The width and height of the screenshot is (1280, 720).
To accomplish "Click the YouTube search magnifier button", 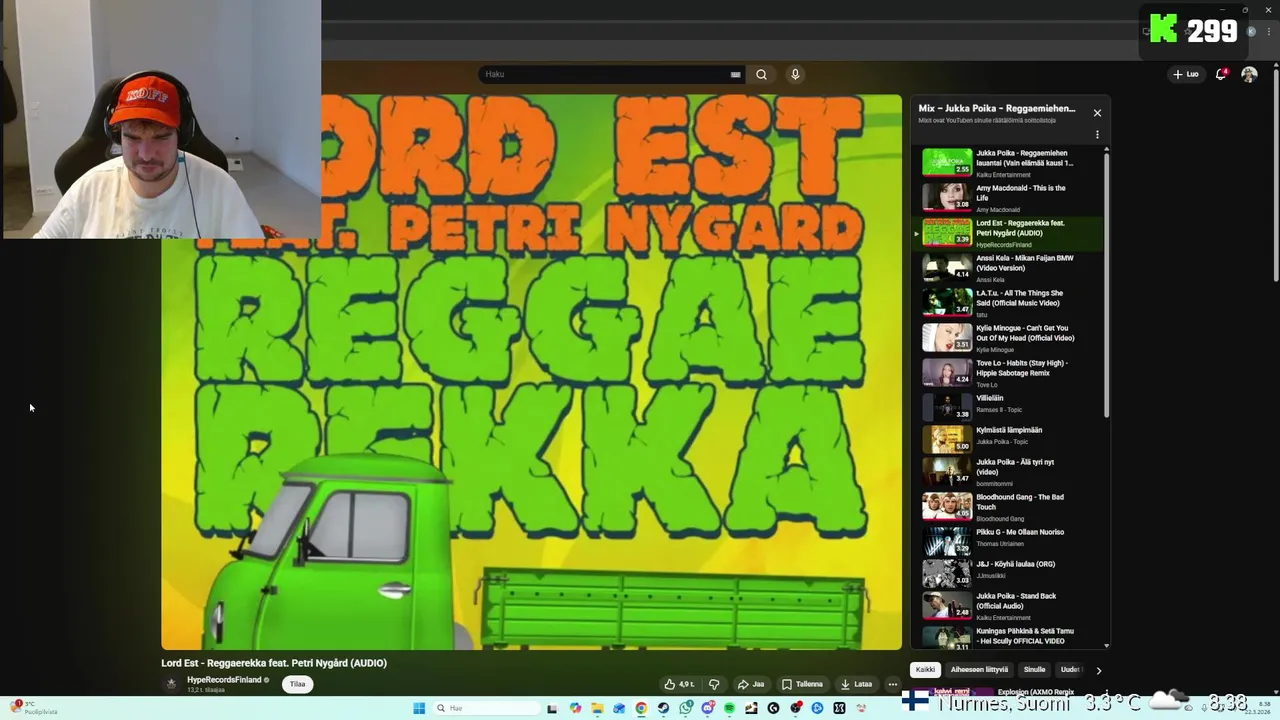I will (x=761, y=74).
